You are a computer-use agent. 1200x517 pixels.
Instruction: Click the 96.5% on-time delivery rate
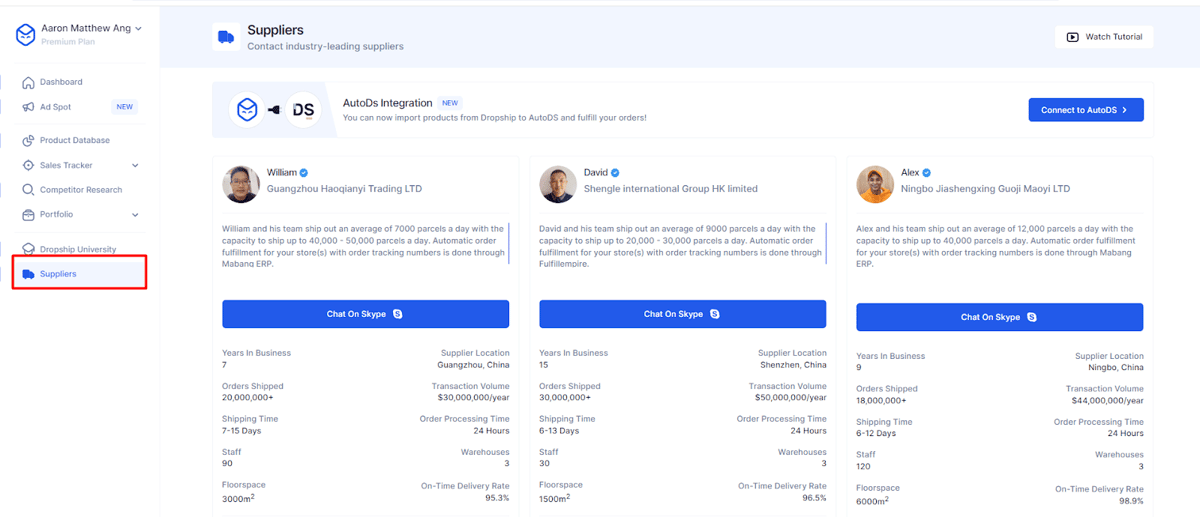(x=814, y=497)
